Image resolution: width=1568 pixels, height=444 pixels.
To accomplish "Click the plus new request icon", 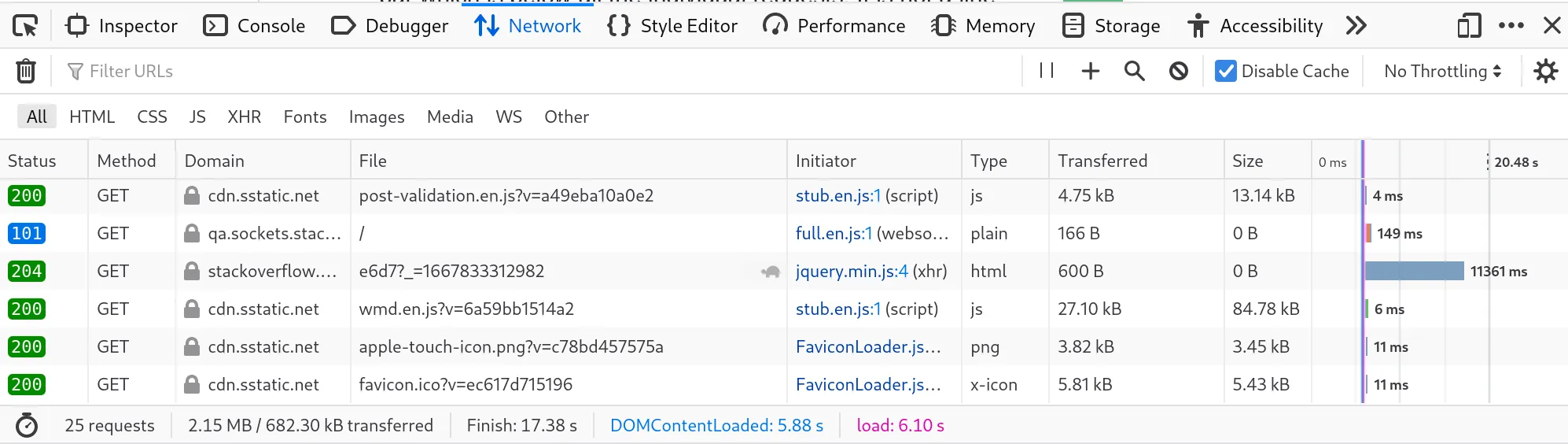I will [1090, 71].
